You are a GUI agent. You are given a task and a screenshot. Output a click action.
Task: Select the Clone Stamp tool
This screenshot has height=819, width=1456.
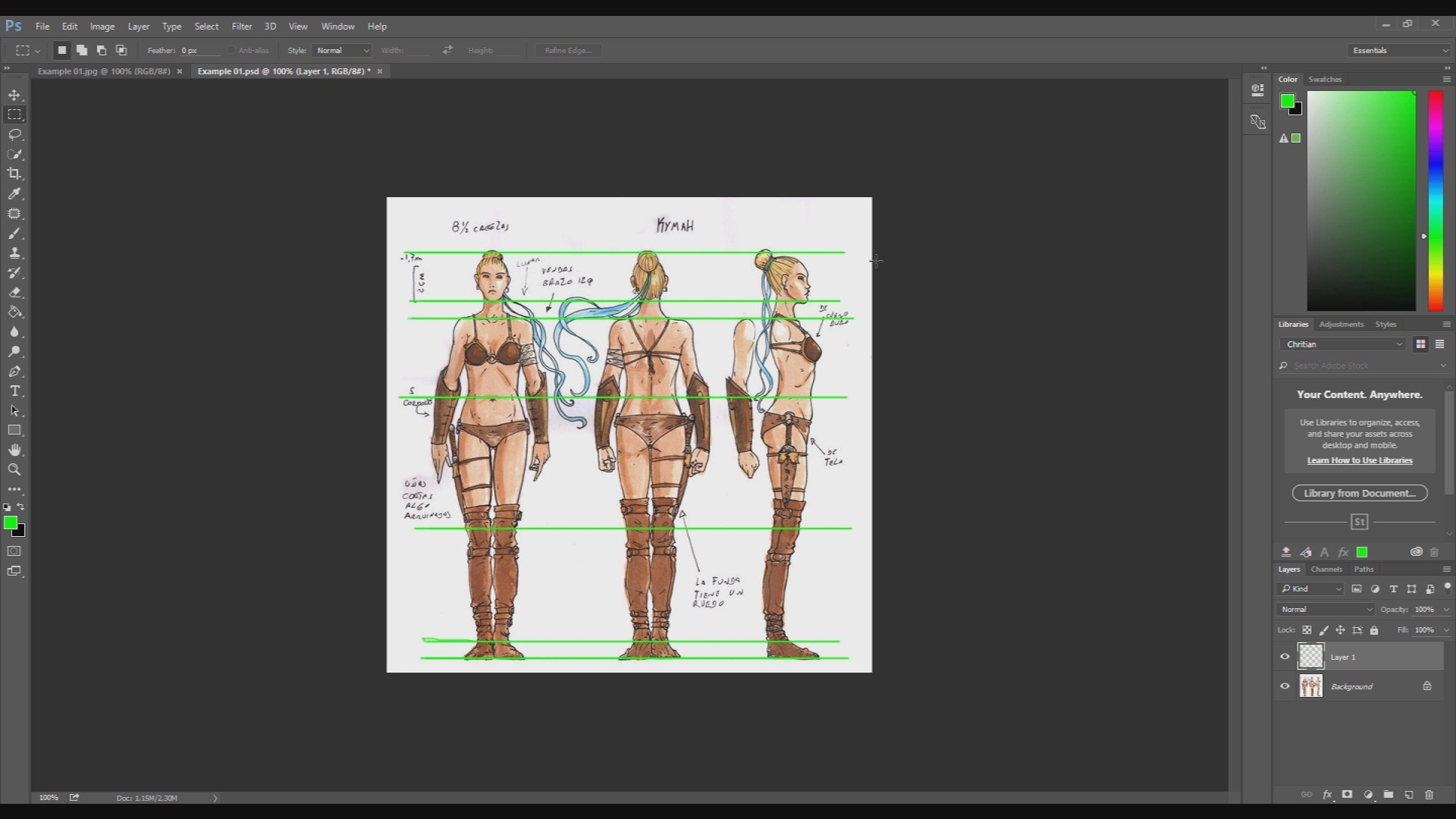point(14,253)
